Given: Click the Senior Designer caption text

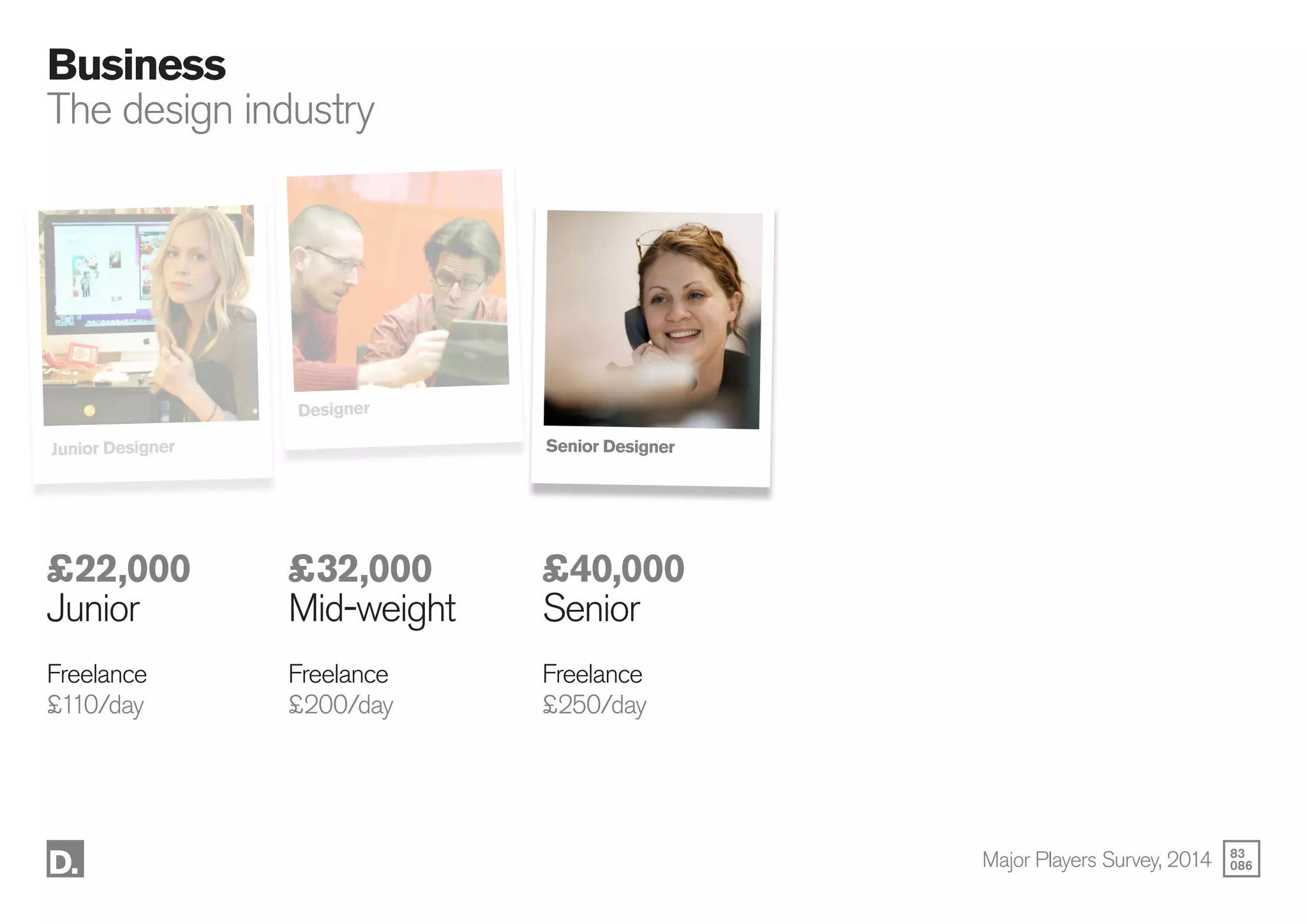Looking at the screenshot, I should (x=610, y=447).
